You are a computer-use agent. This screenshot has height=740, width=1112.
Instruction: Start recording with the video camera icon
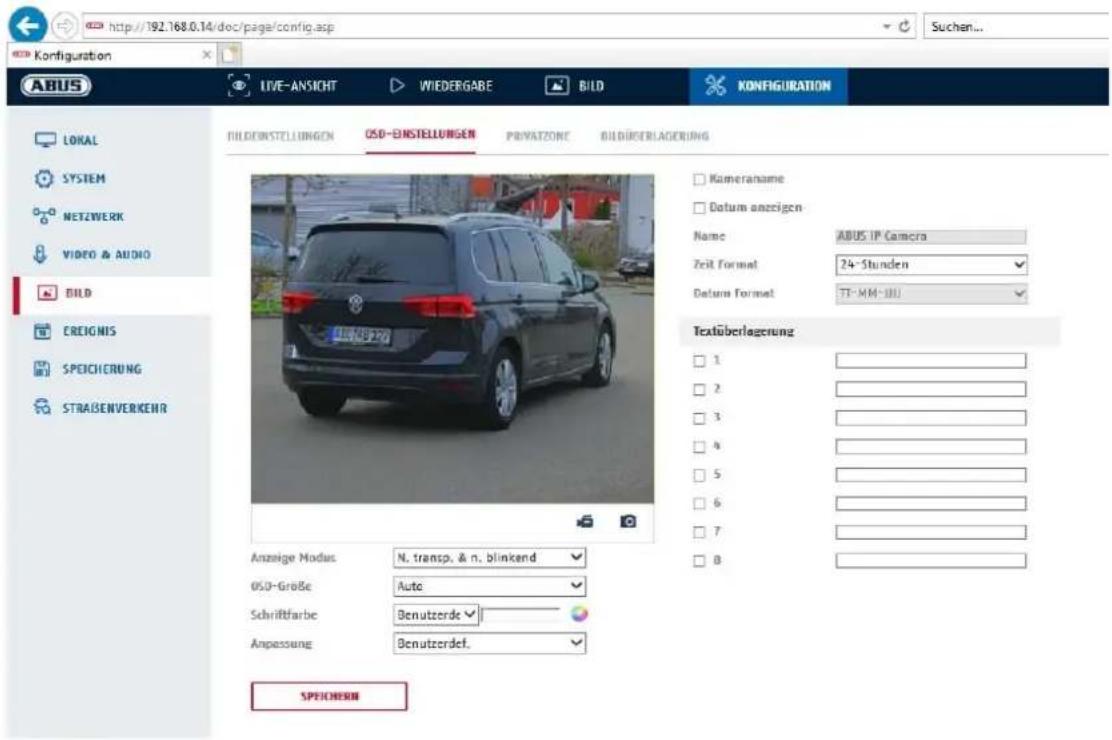pos(585,521)
